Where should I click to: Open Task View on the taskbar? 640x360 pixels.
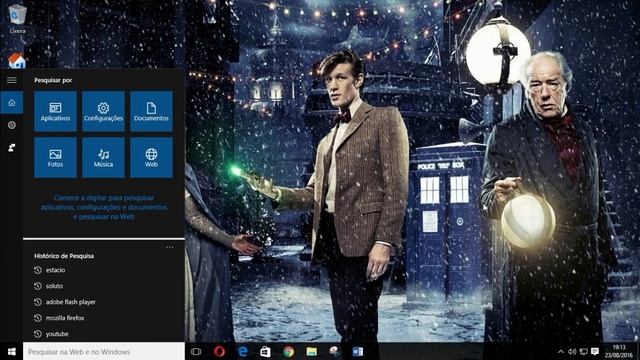click(x=196, y=351)
